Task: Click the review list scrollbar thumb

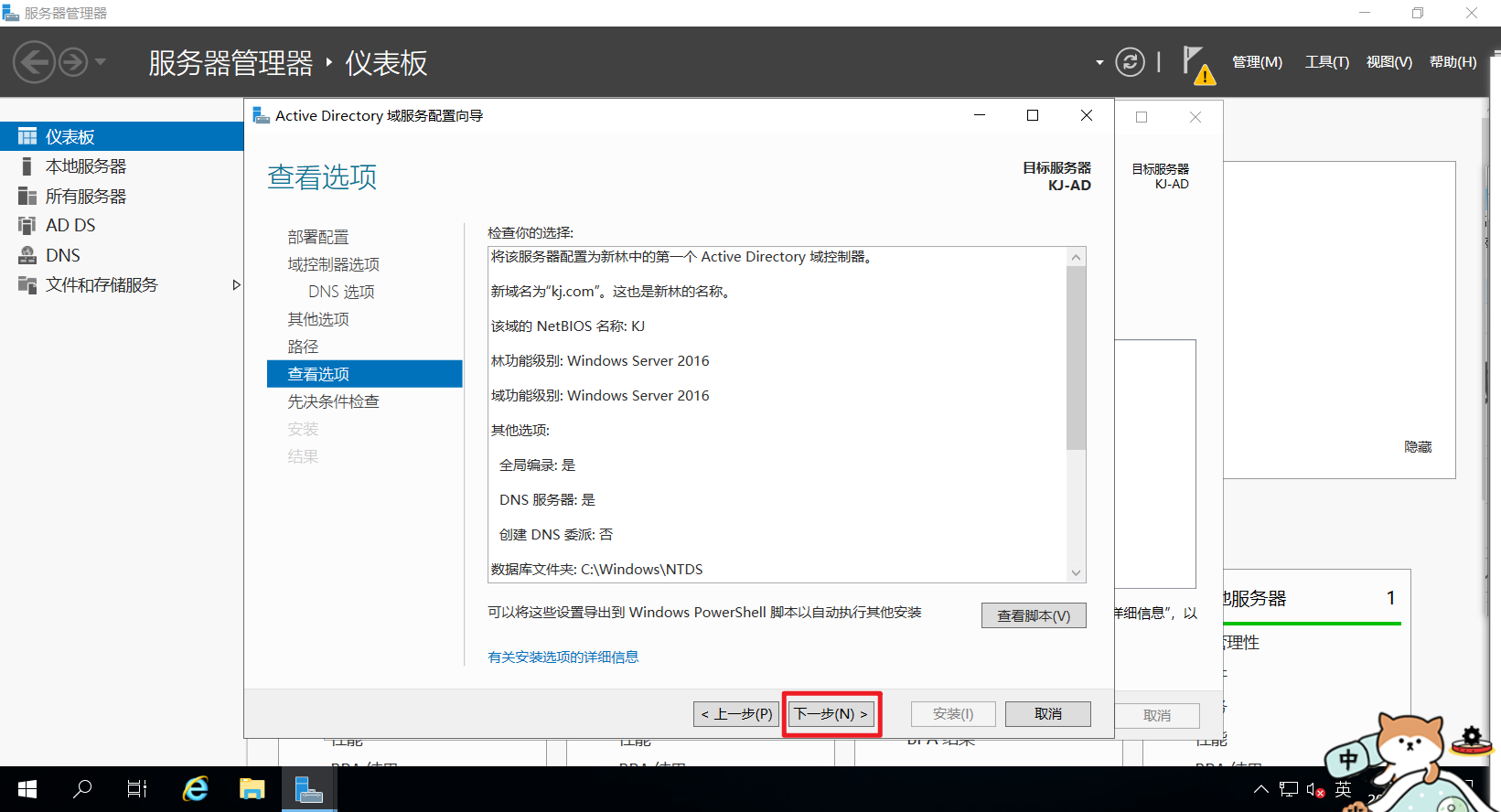Action: (1077, 358)
